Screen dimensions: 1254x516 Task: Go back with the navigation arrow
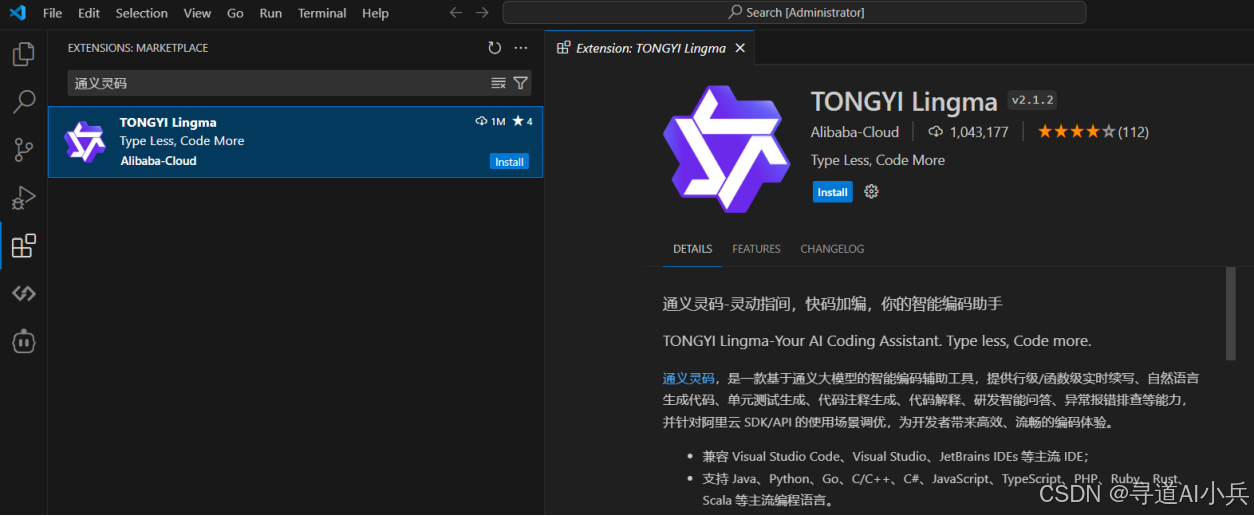coord(456,13)
